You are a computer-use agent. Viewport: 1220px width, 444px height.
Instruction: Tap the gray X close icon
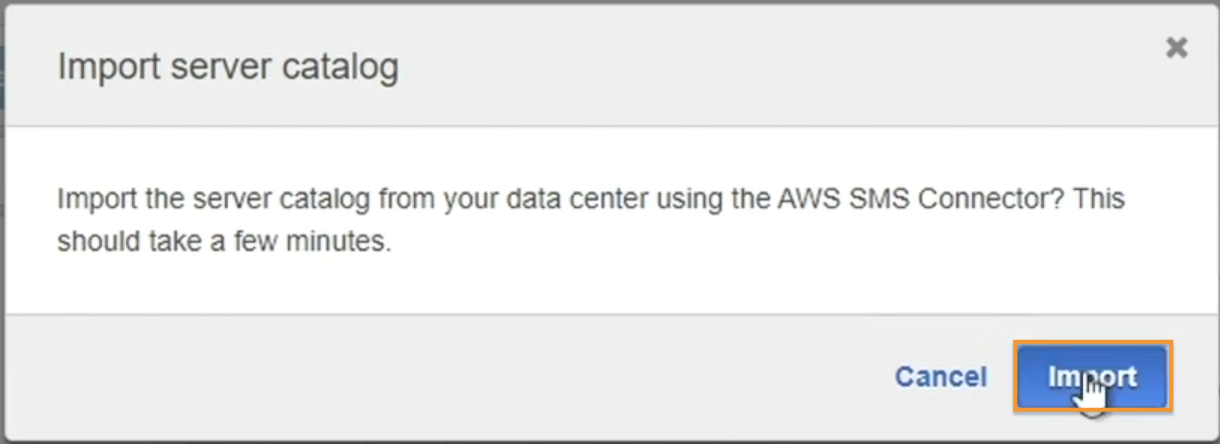(x=1177, y=47)
